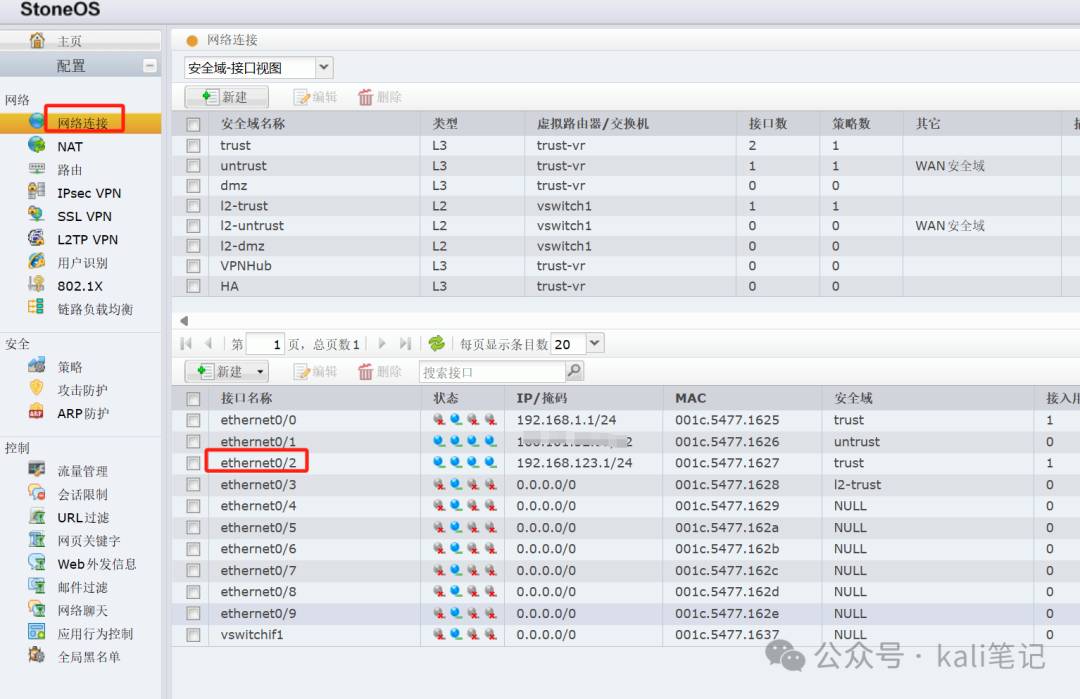Click the 网页关键字 icon
The image size is (1080, 699).
point(37,540)
